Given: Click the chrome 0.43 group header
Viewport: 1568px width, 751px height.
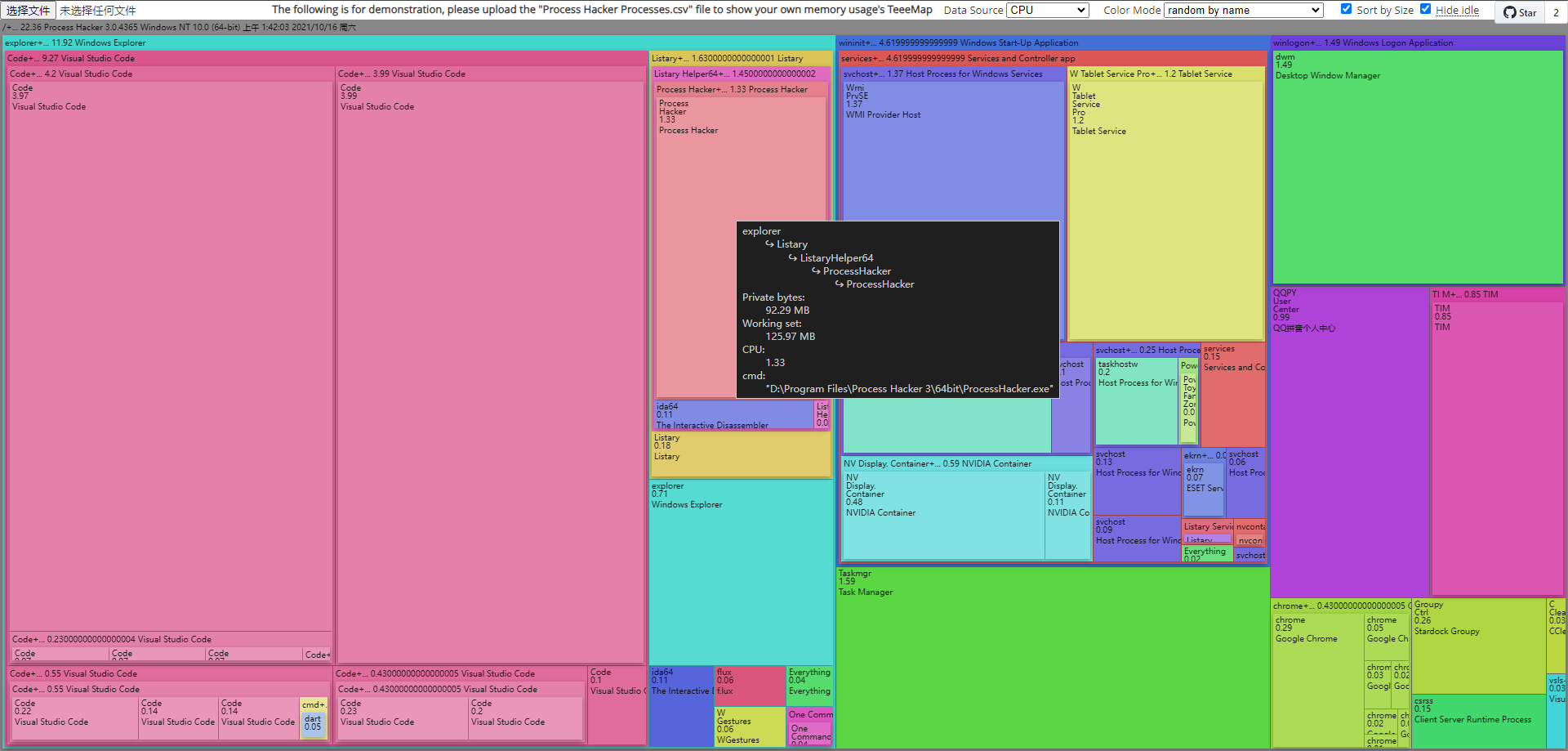Looking at the screenshot, I should (1341, 606).
